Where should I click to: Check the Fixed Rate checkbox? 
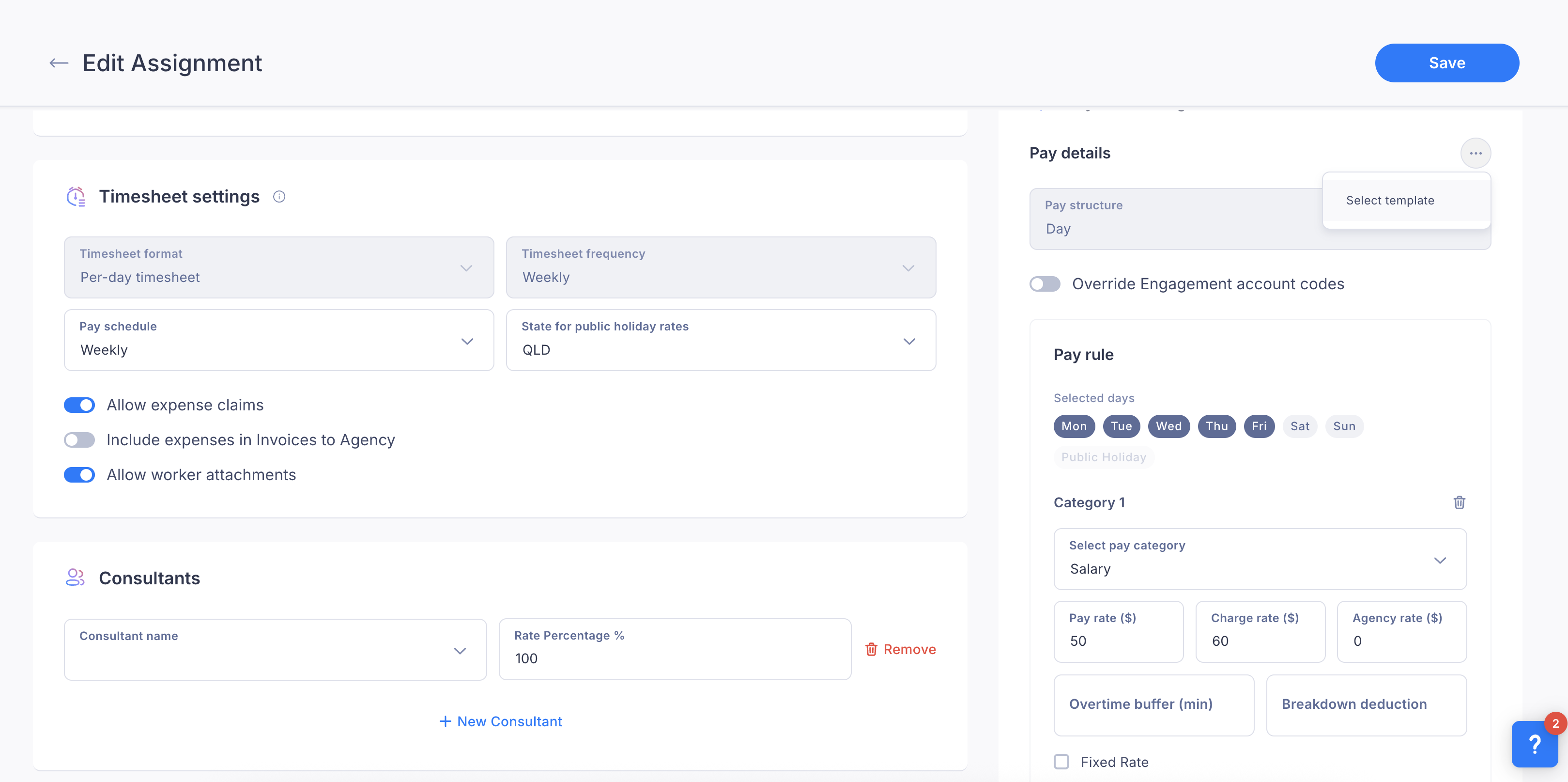(x=1061, y=762)
